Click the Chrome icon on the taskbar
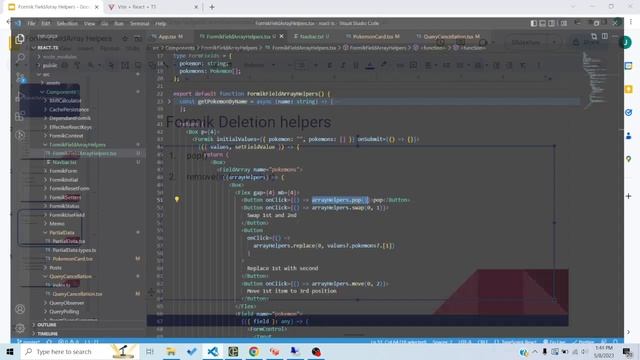The width and height of the screenshot is (640, 360). [254, 351]
